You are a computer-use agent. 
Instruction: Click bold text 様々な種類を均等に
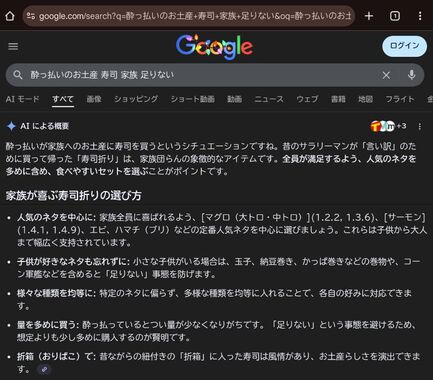56,293
